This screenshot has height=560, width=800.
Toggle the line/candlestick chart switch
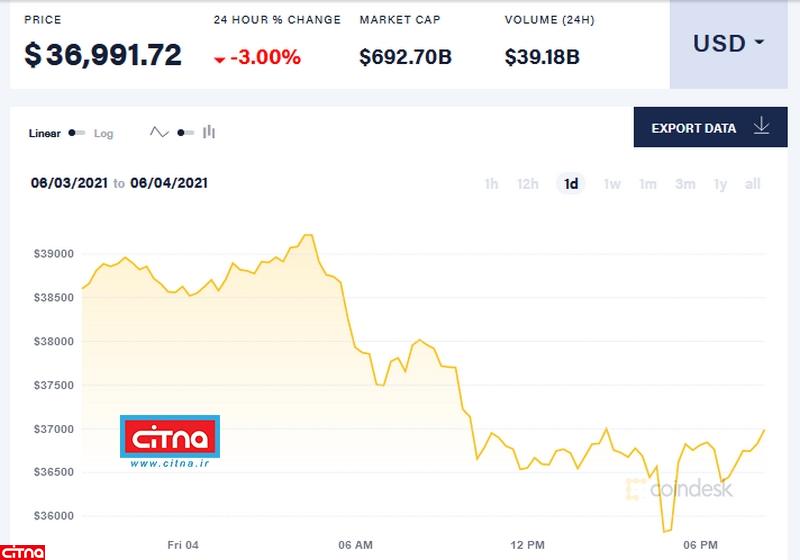pos(185,132)
